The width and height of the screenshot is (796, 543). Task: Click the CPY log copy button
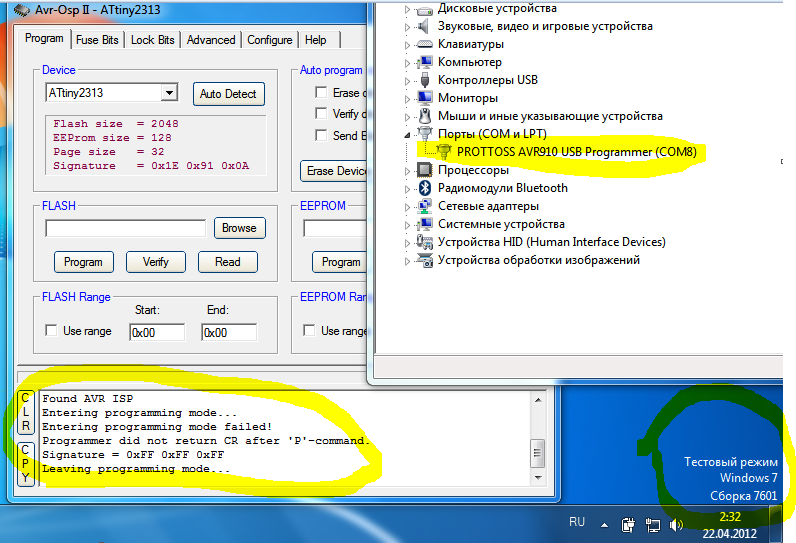[26, 462]
